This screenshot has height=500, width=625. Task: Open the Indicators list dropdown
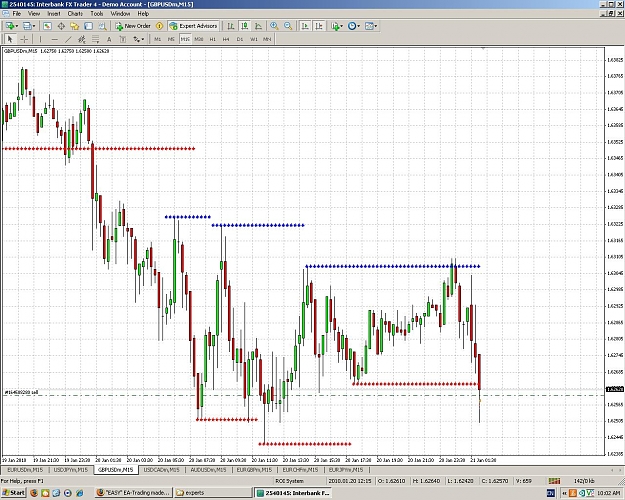(336, 26)
